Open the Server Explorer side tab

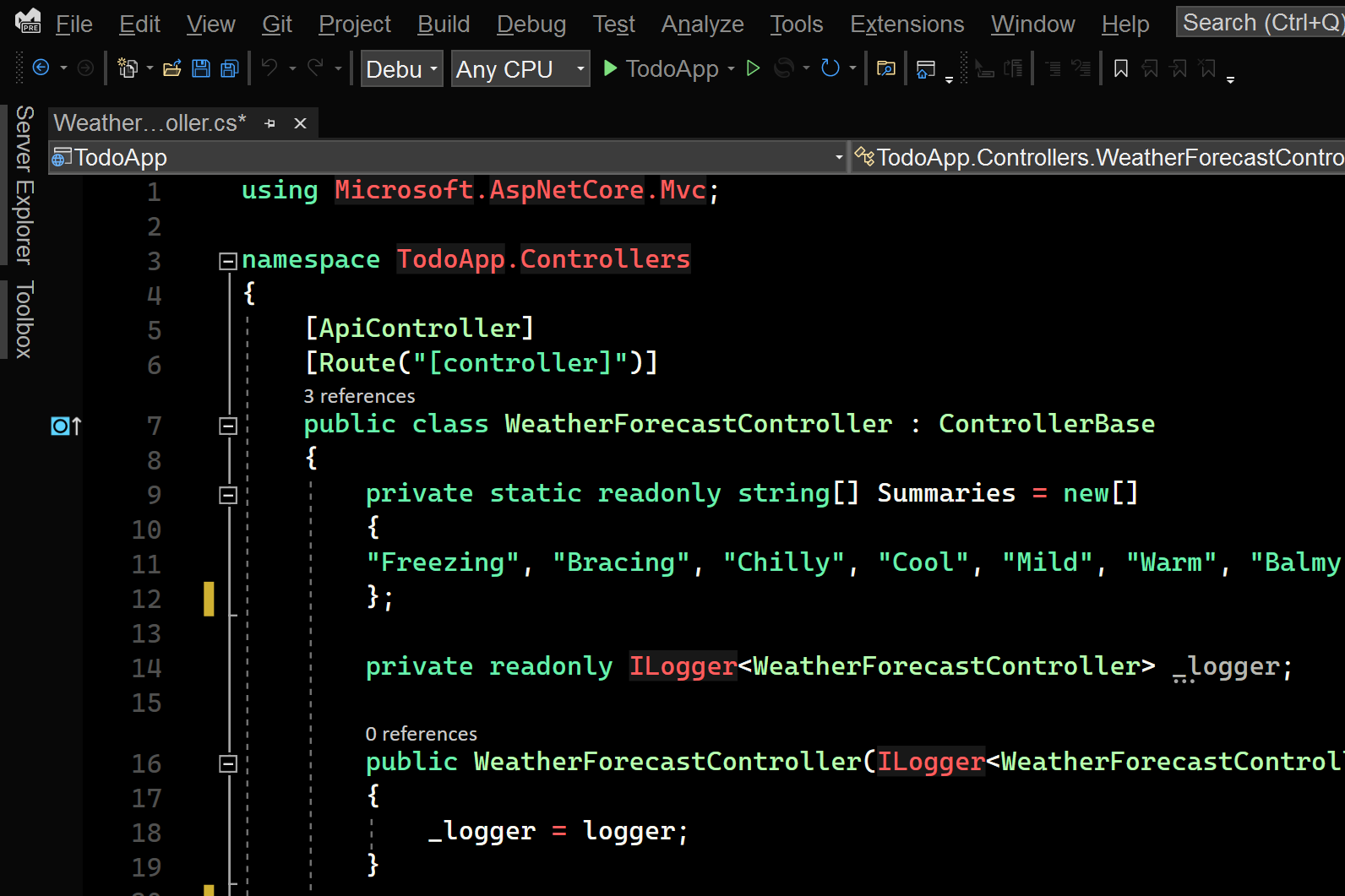pyautogui.click(x=25, y=184)
